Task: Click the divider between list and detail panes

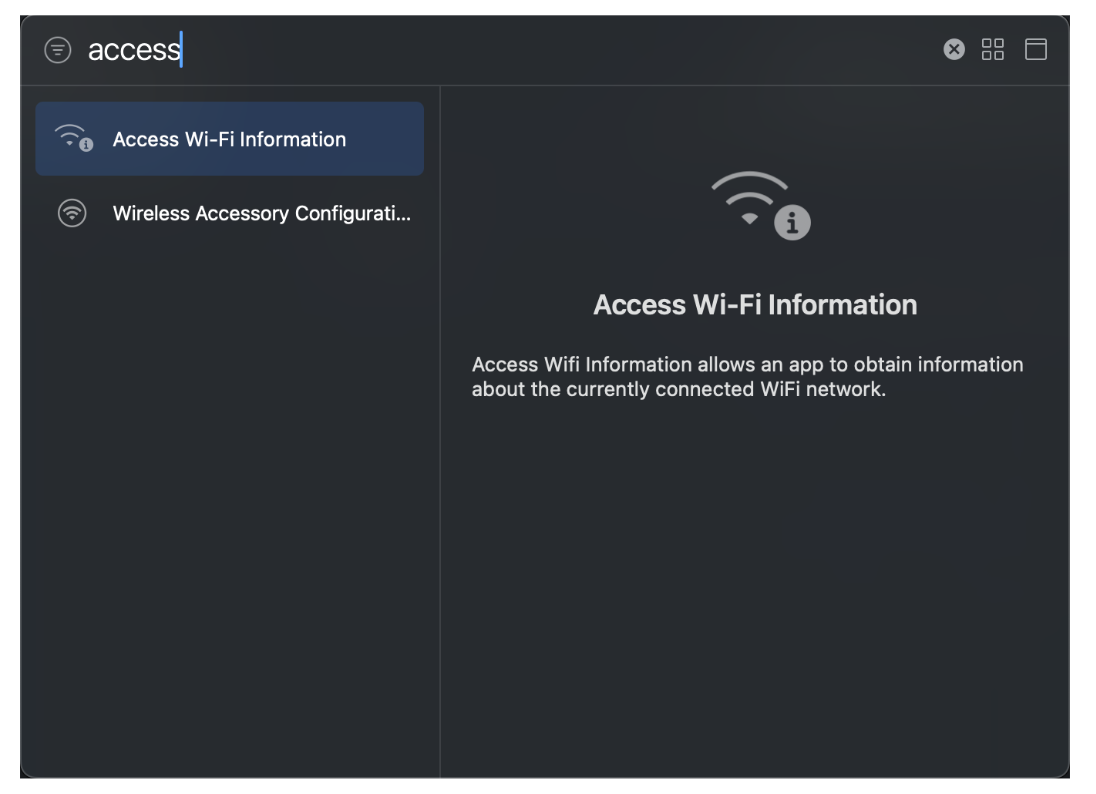Action: tap(440, 430)
